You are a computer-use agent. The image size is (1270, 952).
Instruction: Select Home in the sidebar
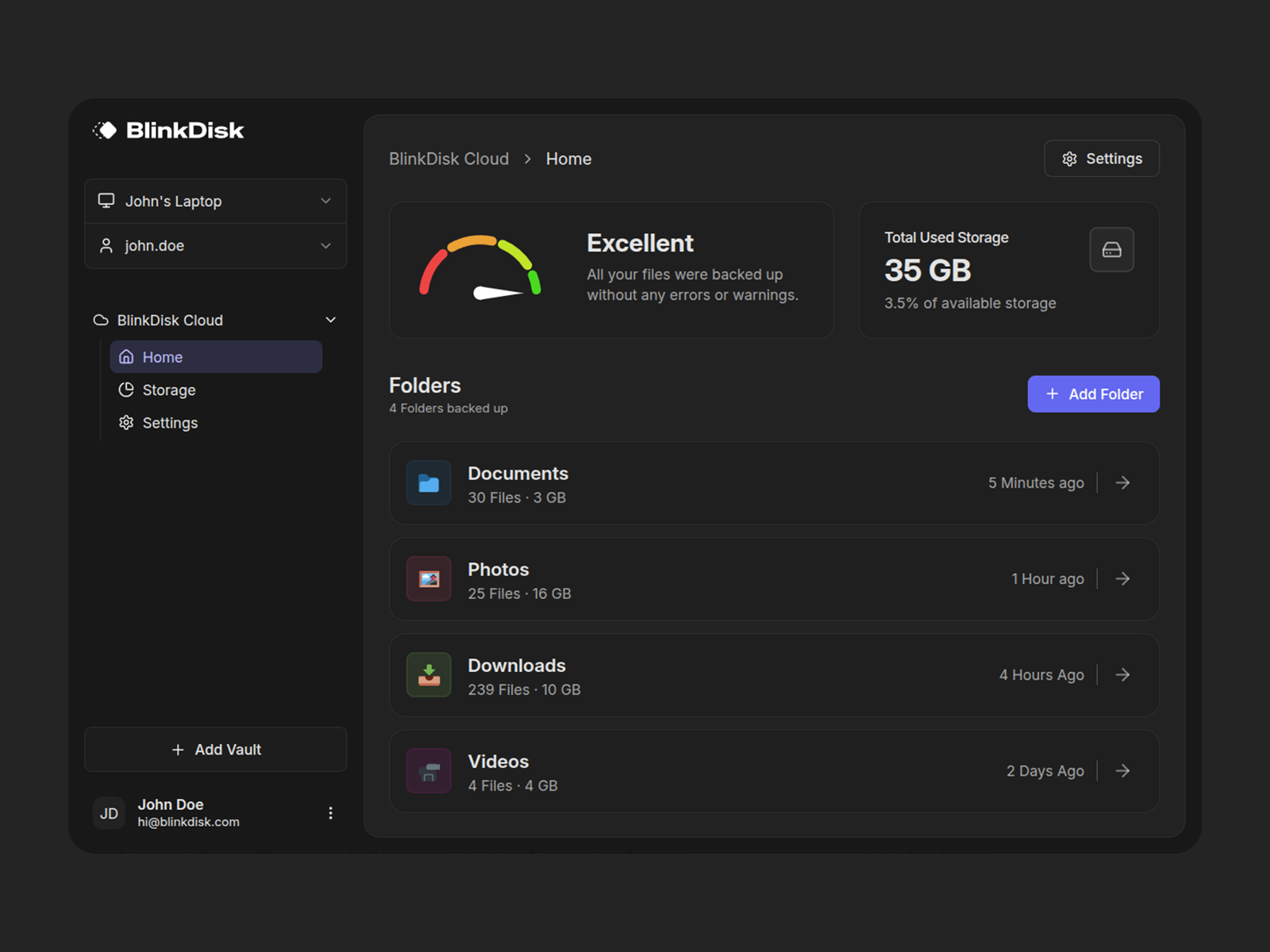click(x=216, y=357)
